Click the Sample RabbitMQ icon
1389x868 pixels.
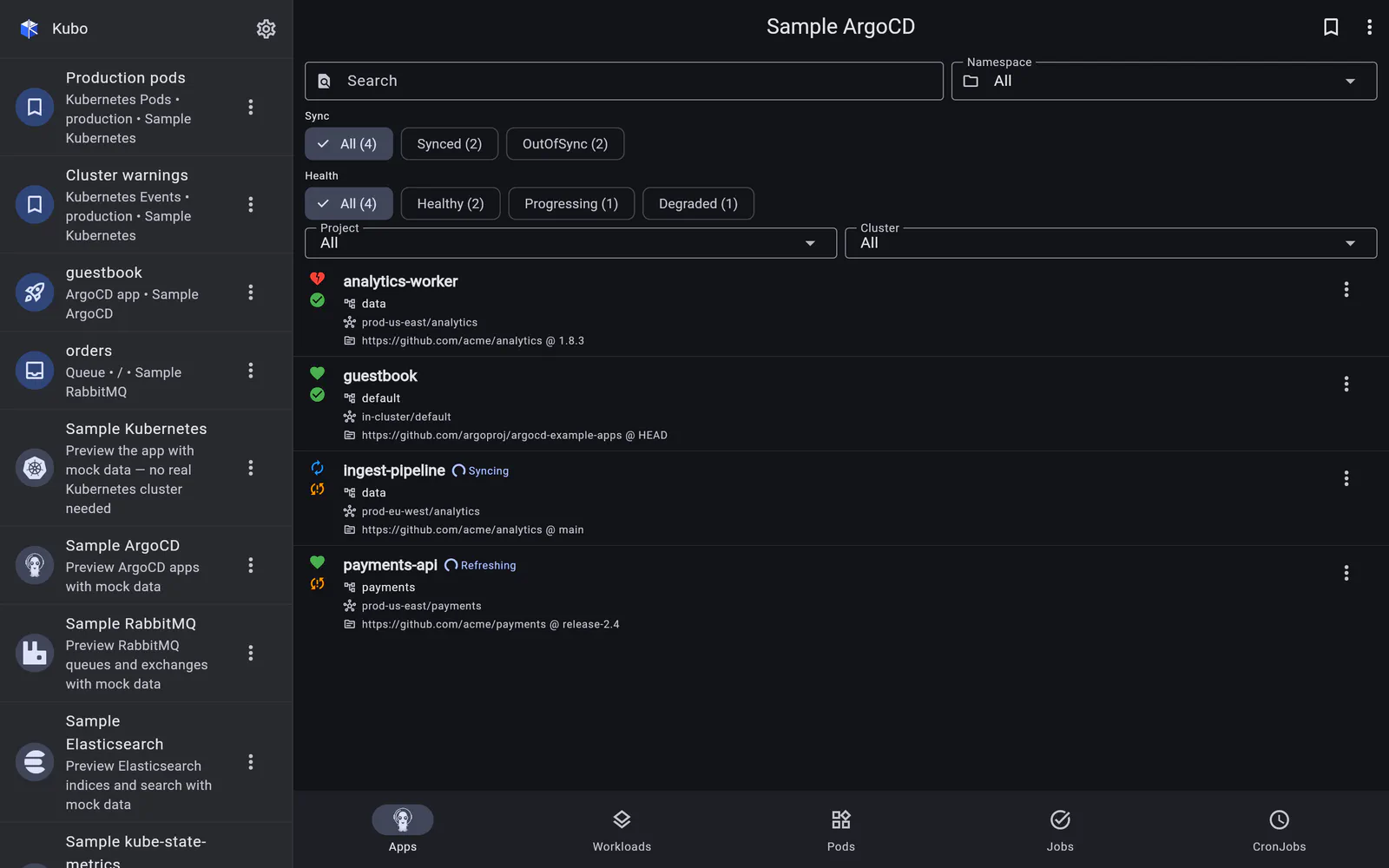click(x=35, y=653)
